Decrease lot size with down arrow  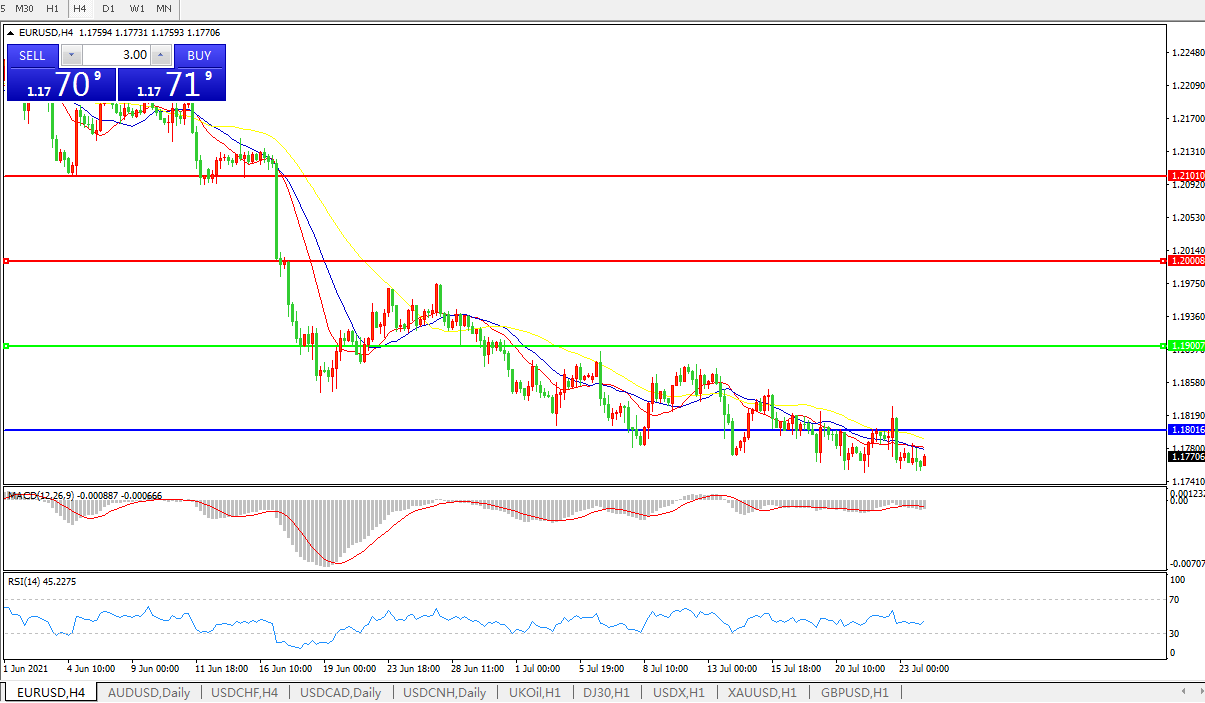pyautogui.click(x=70, y=55)
